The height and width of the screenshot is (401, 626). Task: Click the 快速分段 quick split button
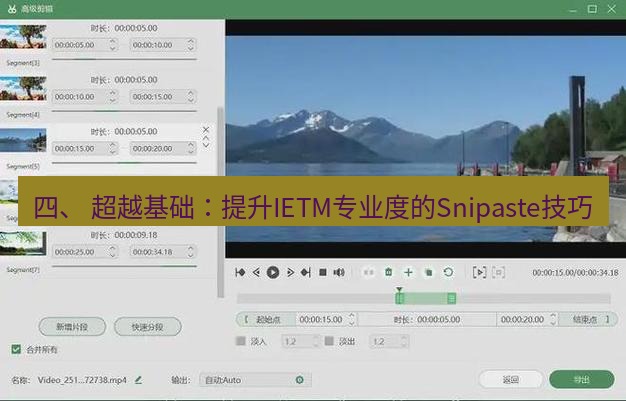pyautogui.click(x=147, y=327)
